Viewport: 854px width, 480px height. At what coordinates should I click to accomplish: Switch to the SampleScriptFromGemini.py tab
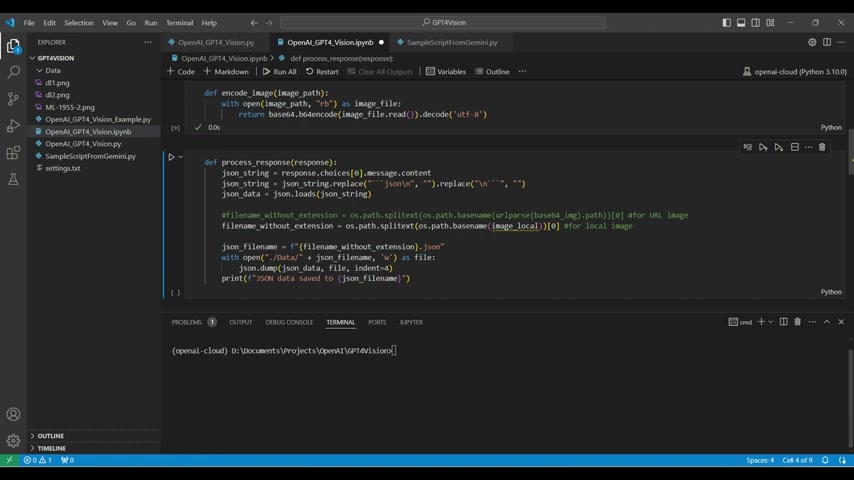coord(451,42)
